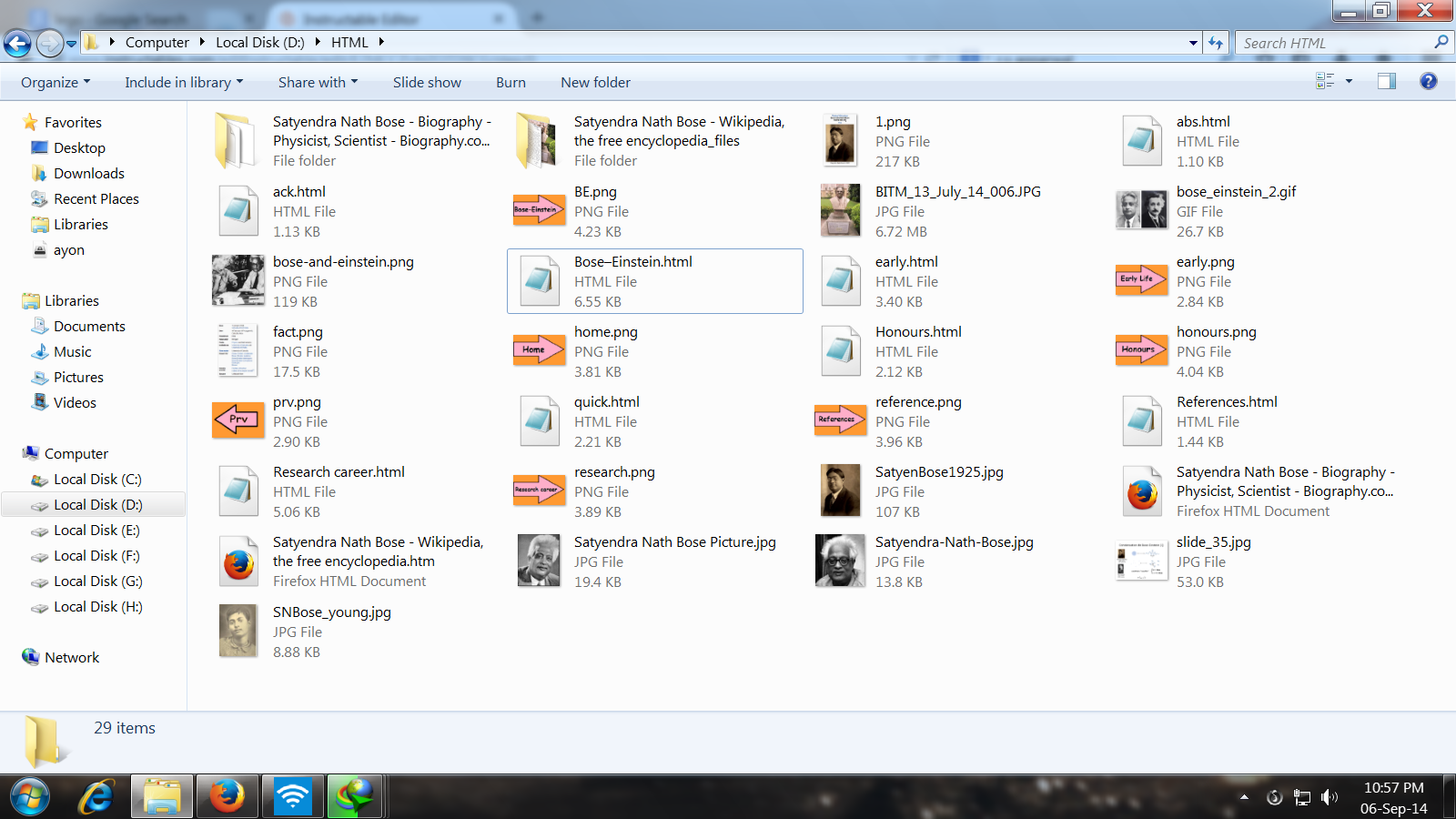Select the BITM_13_July_14_006.JPG thumbnail
This screenshot has height=819, width=1456.
pos(840,210)
